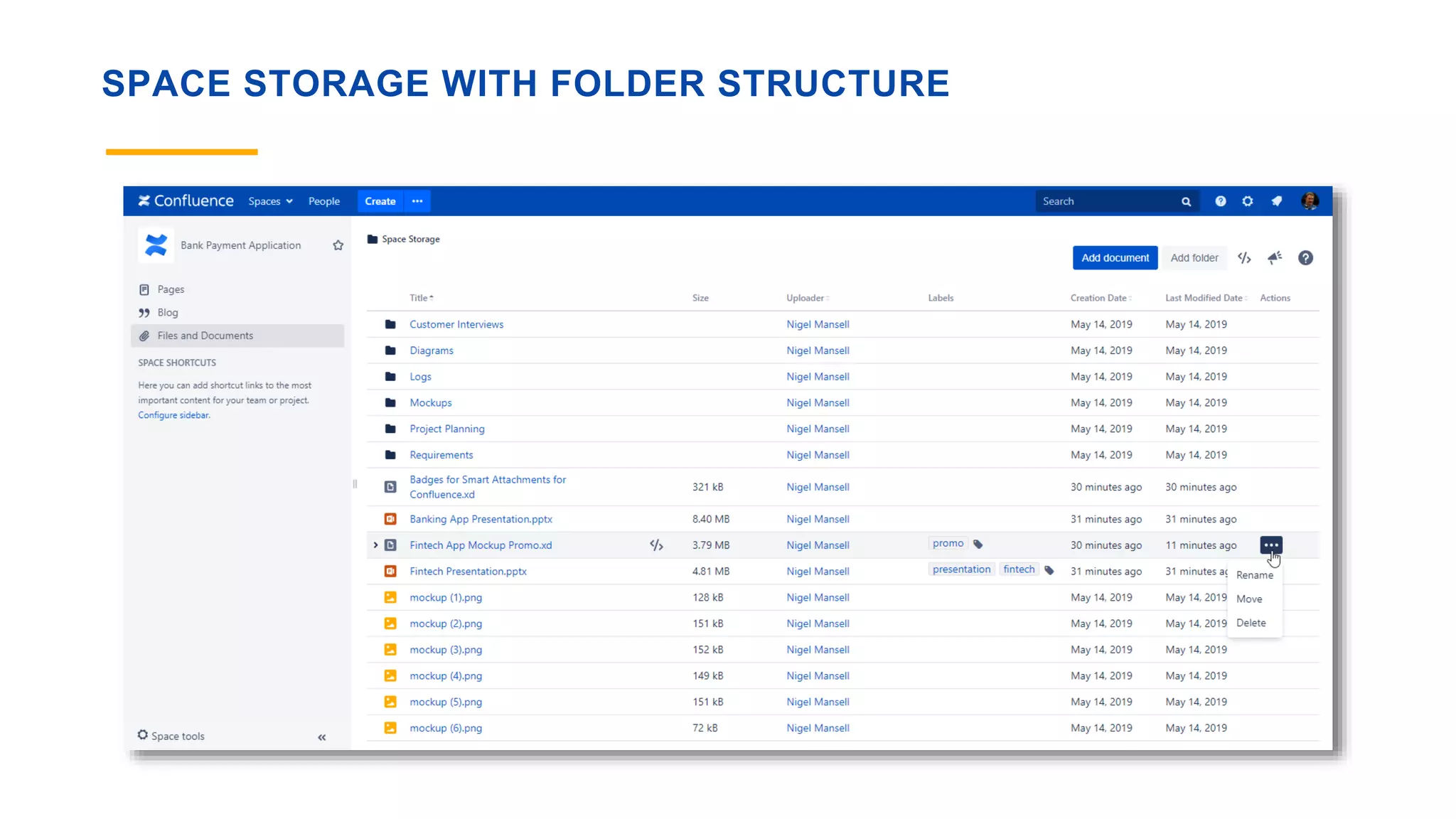1456x819 pixels.
Task: Select Rename from actions menu
Action: click(x=1255, y=575)
